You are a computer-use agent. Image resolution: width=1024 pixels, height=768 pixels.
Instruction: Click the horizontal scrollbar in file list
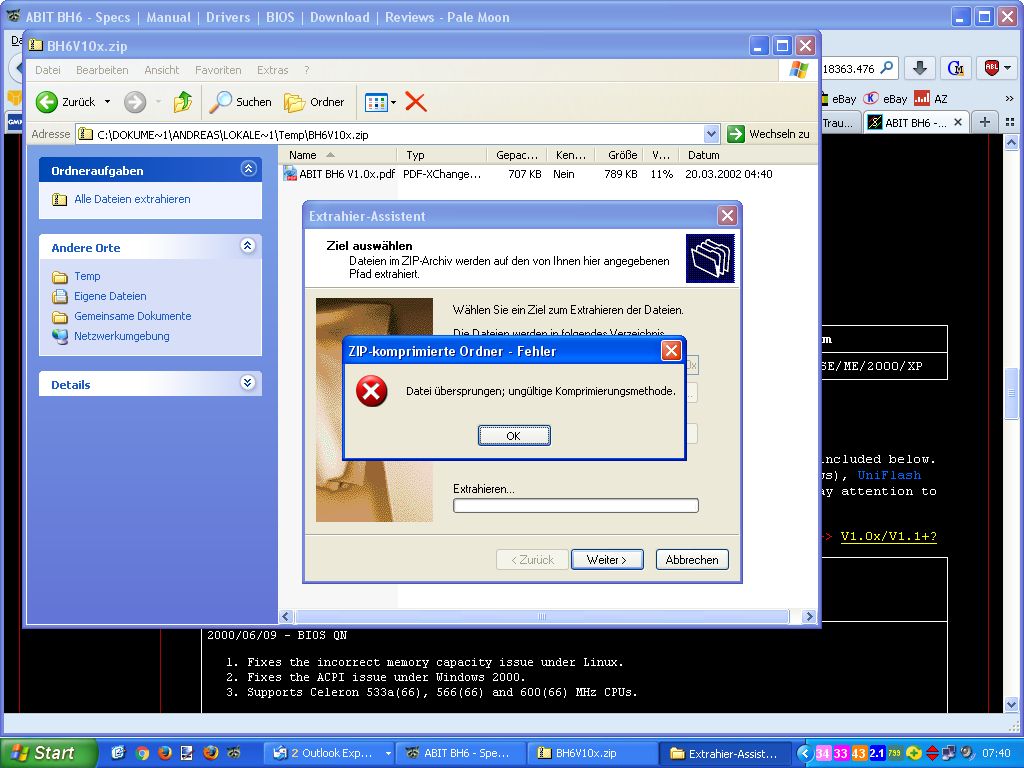click(x=542, y=616)
